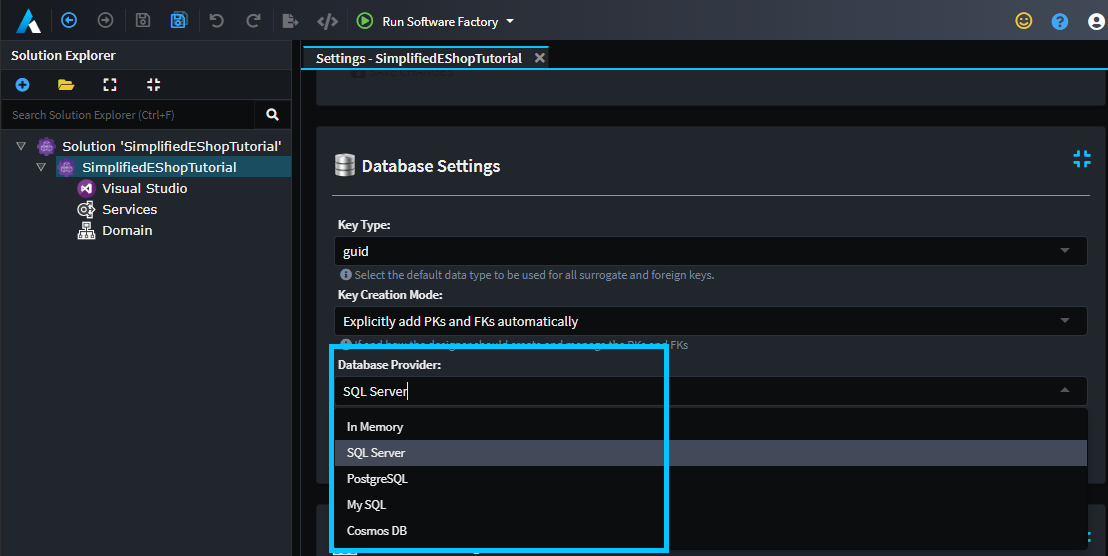Click the smiley feedback icon
1108x556 pixels.
click(x=1023, y=21)
